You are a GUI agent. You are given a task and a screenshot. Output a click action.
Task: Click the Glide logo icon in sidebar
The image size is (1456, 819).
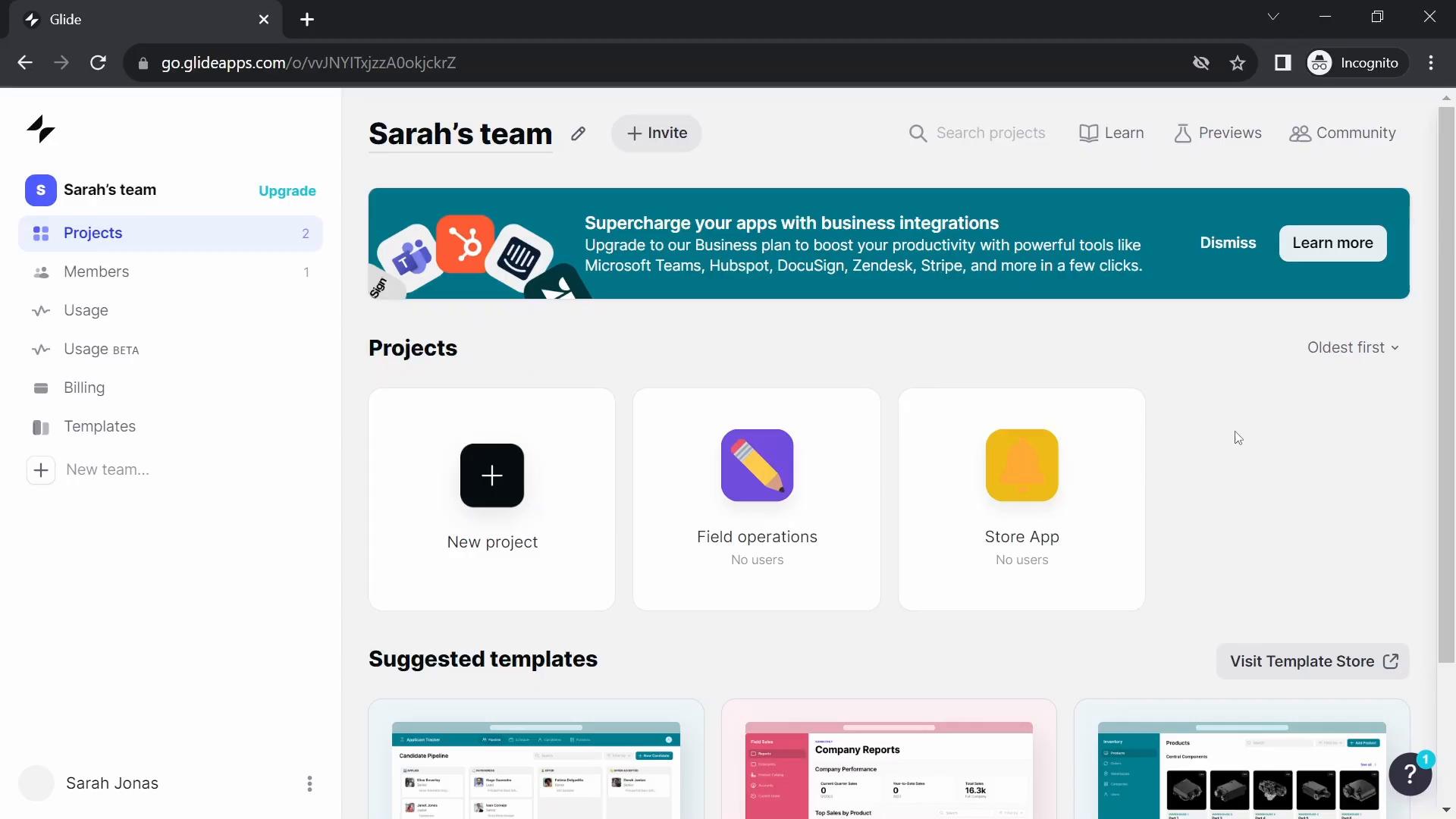click(x=40, y=128)
